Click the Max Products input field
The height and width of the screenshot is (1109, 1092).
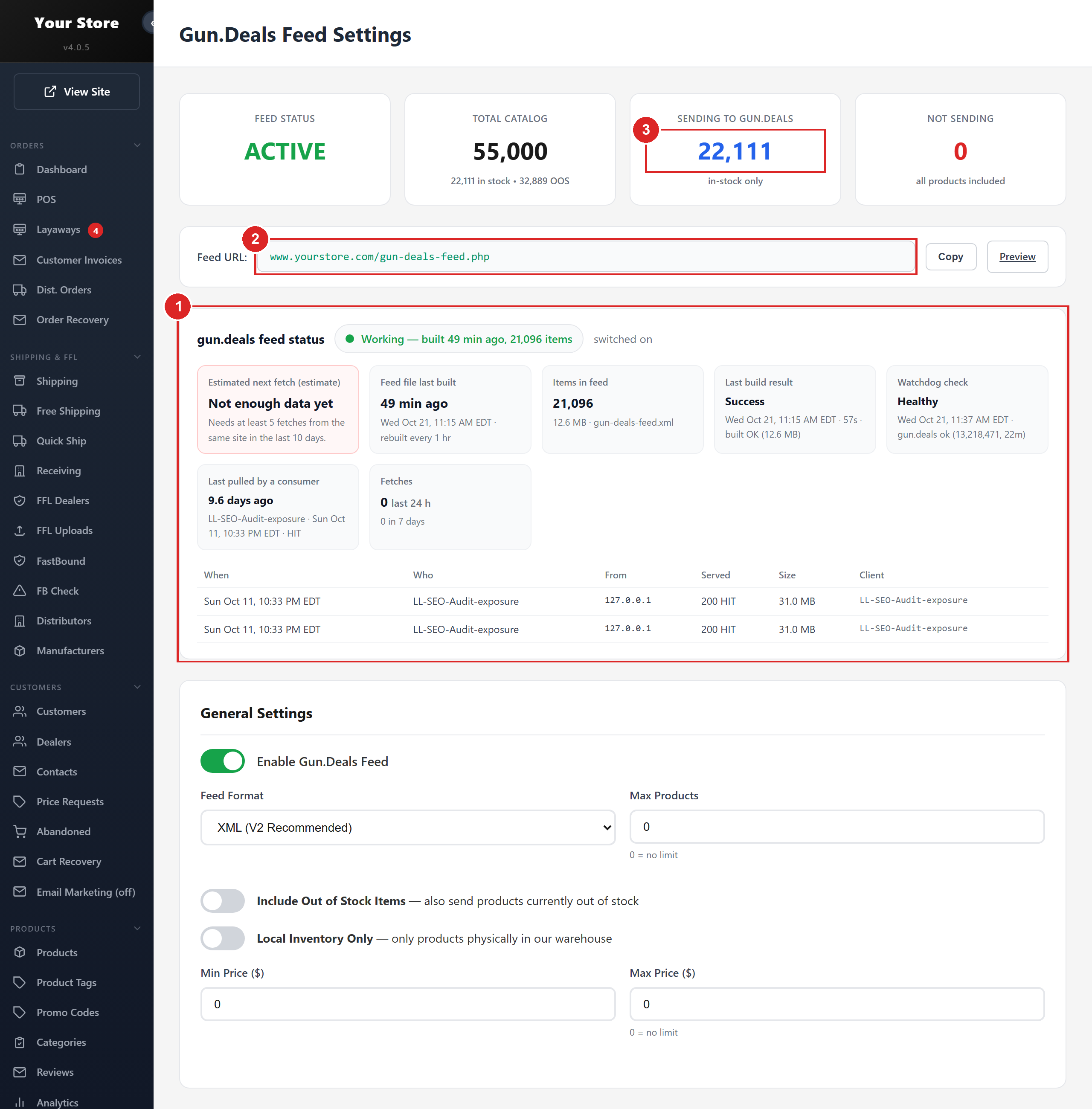tap(837, 826)
